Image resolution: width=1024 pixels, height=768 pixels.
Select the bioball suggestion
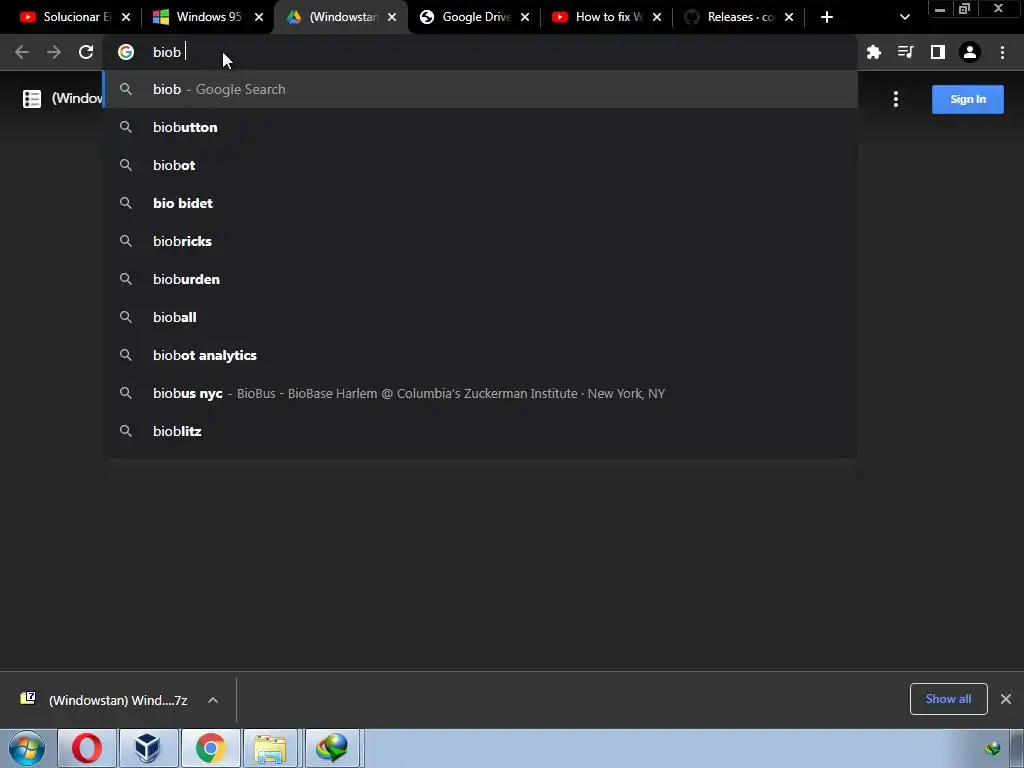(x=480, y=317)
